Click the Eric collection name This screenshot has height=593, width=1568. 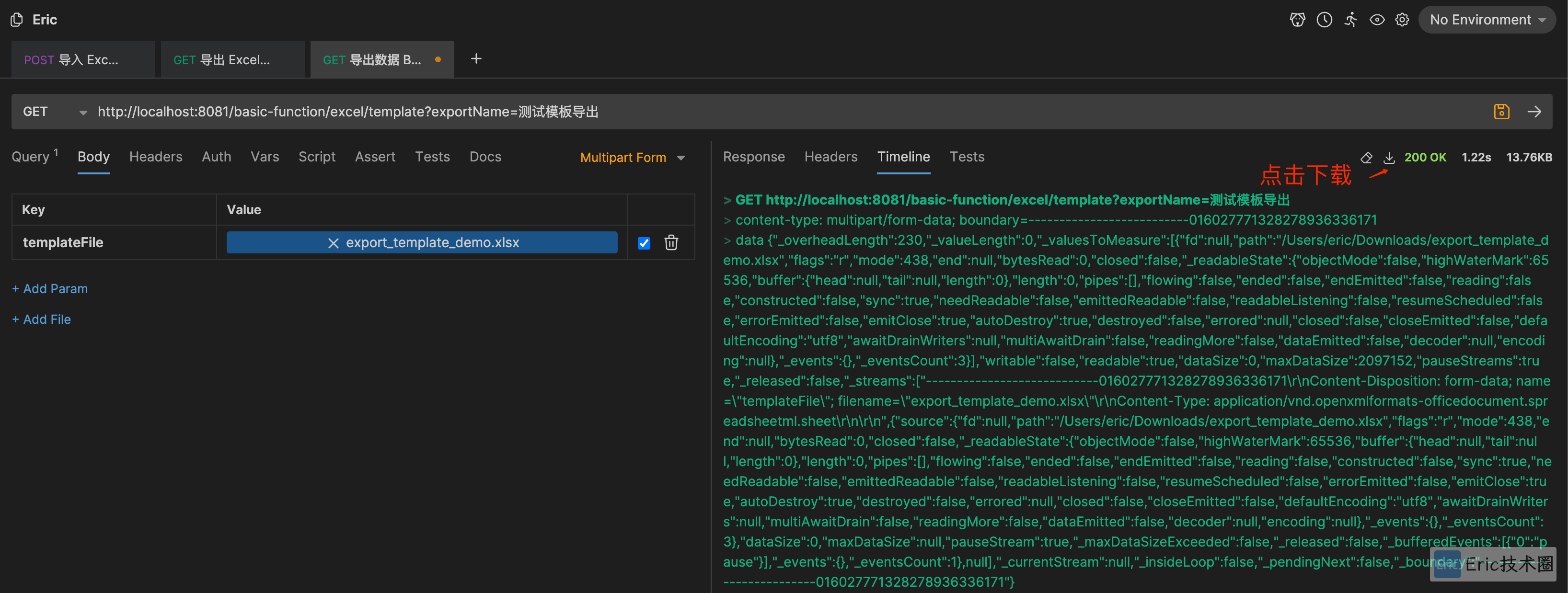click(x=45, y=20)
